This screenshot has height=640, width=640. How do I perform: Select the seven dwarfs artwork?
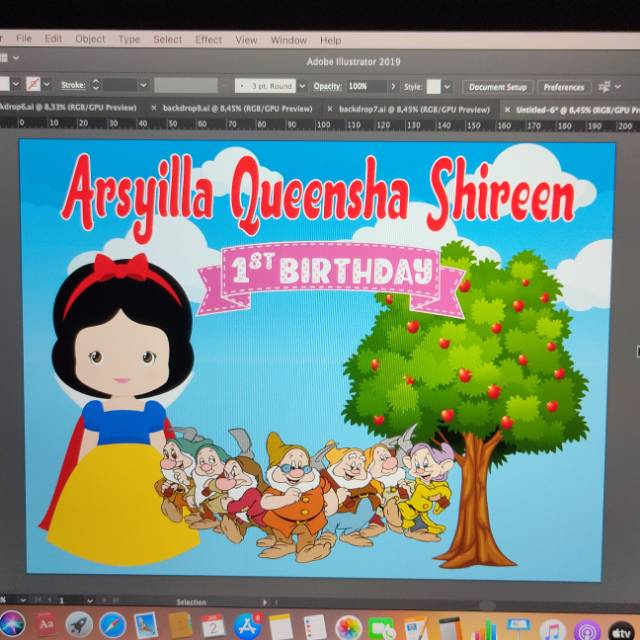pos(304,494)
